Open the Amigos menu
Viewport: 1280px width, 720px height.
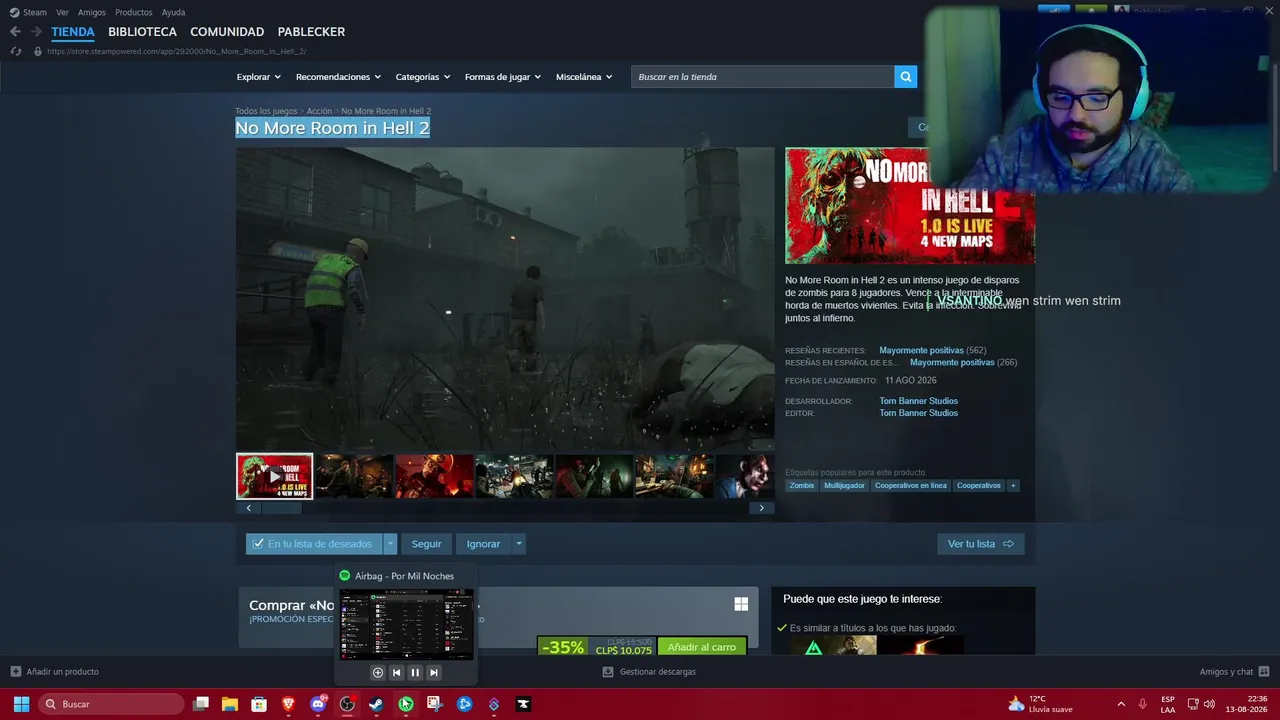click(x=92, y=13)
